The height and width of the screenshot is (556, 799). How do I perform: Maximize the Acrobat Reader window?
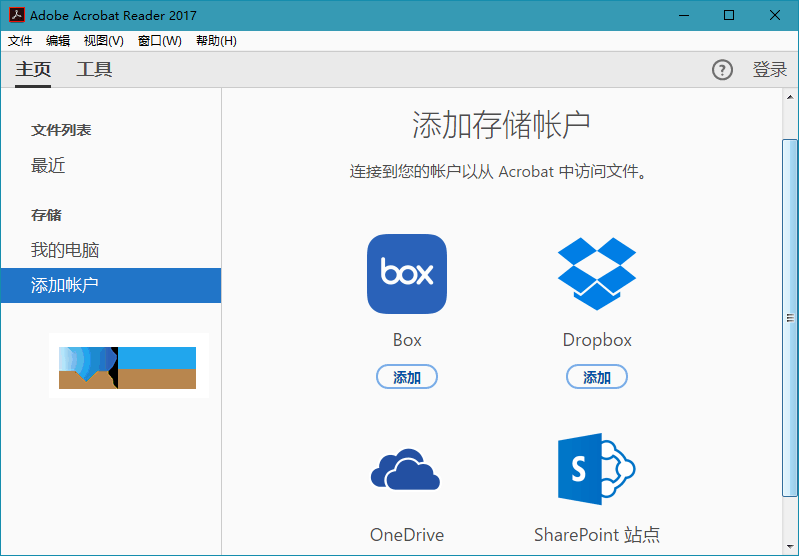[x=729, y=15]
